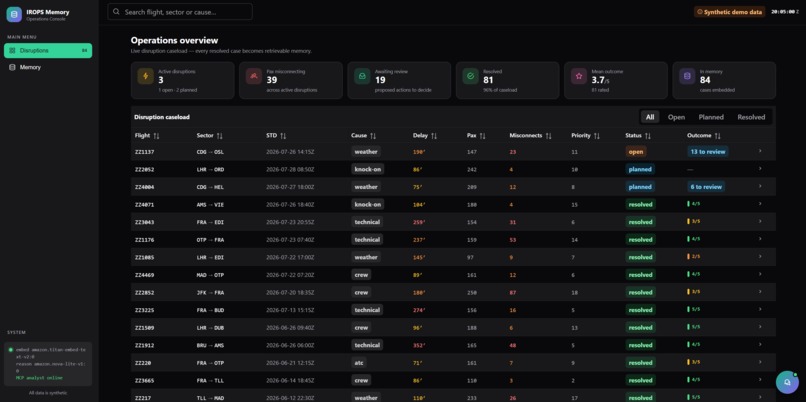806x402 pixels.
Task: Select sector OTP → FRA cell
Action: (x=210, y=240)
